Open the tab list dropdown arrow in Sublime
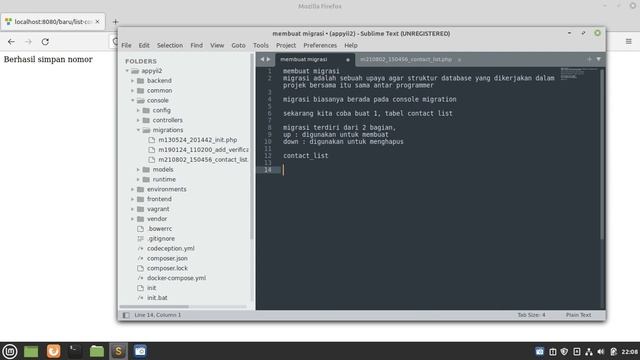Viewport: 640px width, 360px height. point(598,59)
